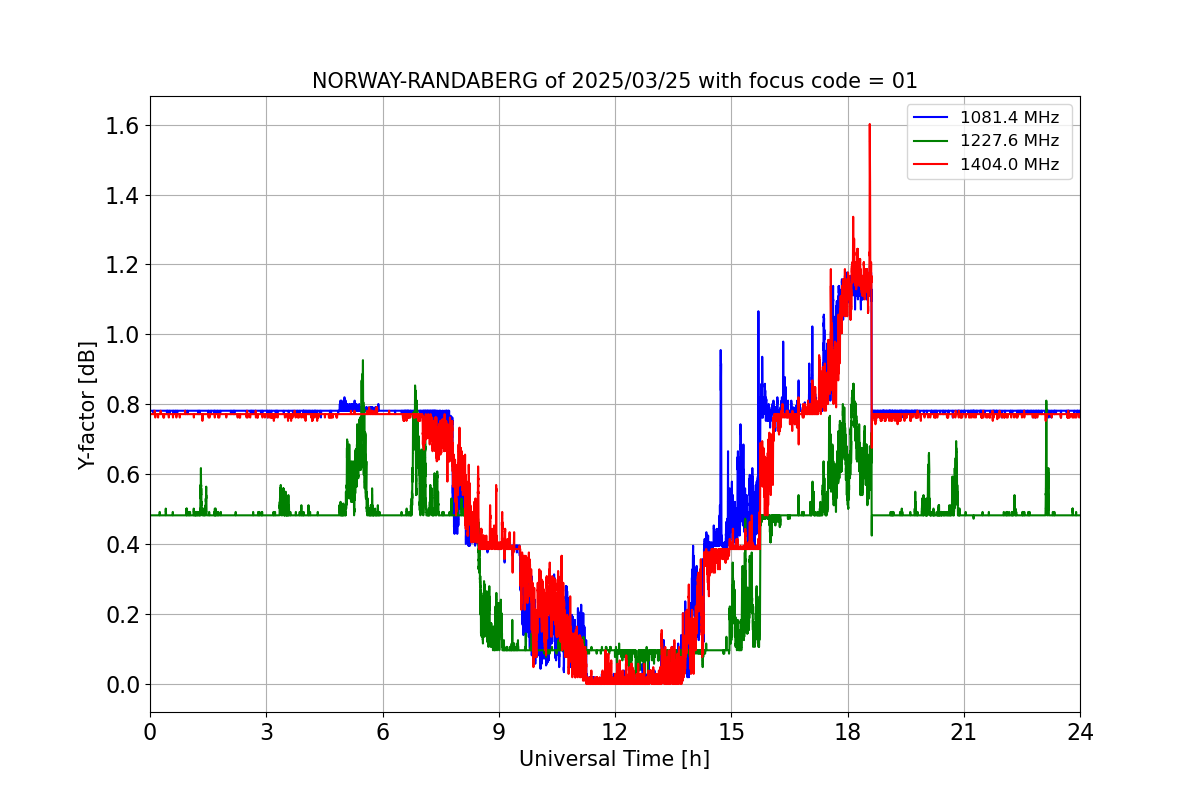The width and height of the screenshot is (1200, 800).
Task: Click the blue line sample in legend
Action: (x=932, y=118)
